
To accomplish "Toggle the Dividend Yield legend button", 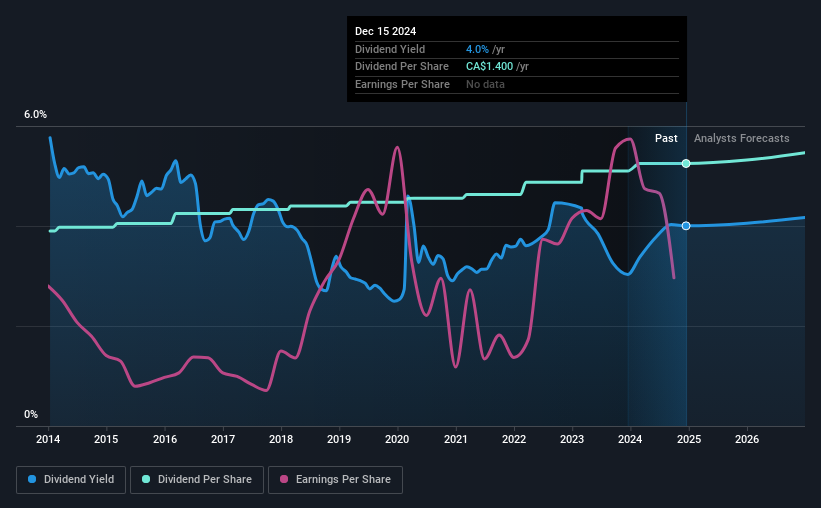I will coord(71,480).
